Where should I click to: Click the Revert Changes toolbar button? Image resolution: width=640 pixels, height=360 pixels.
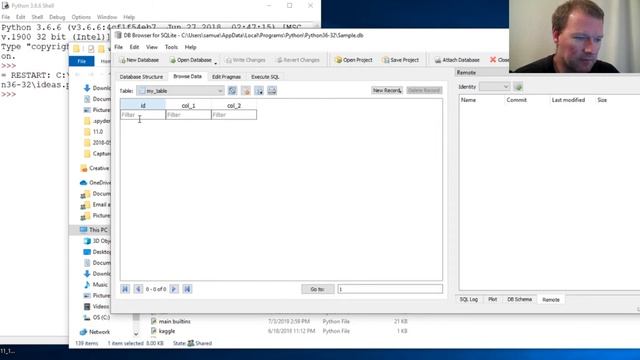[x=298, y=60]
